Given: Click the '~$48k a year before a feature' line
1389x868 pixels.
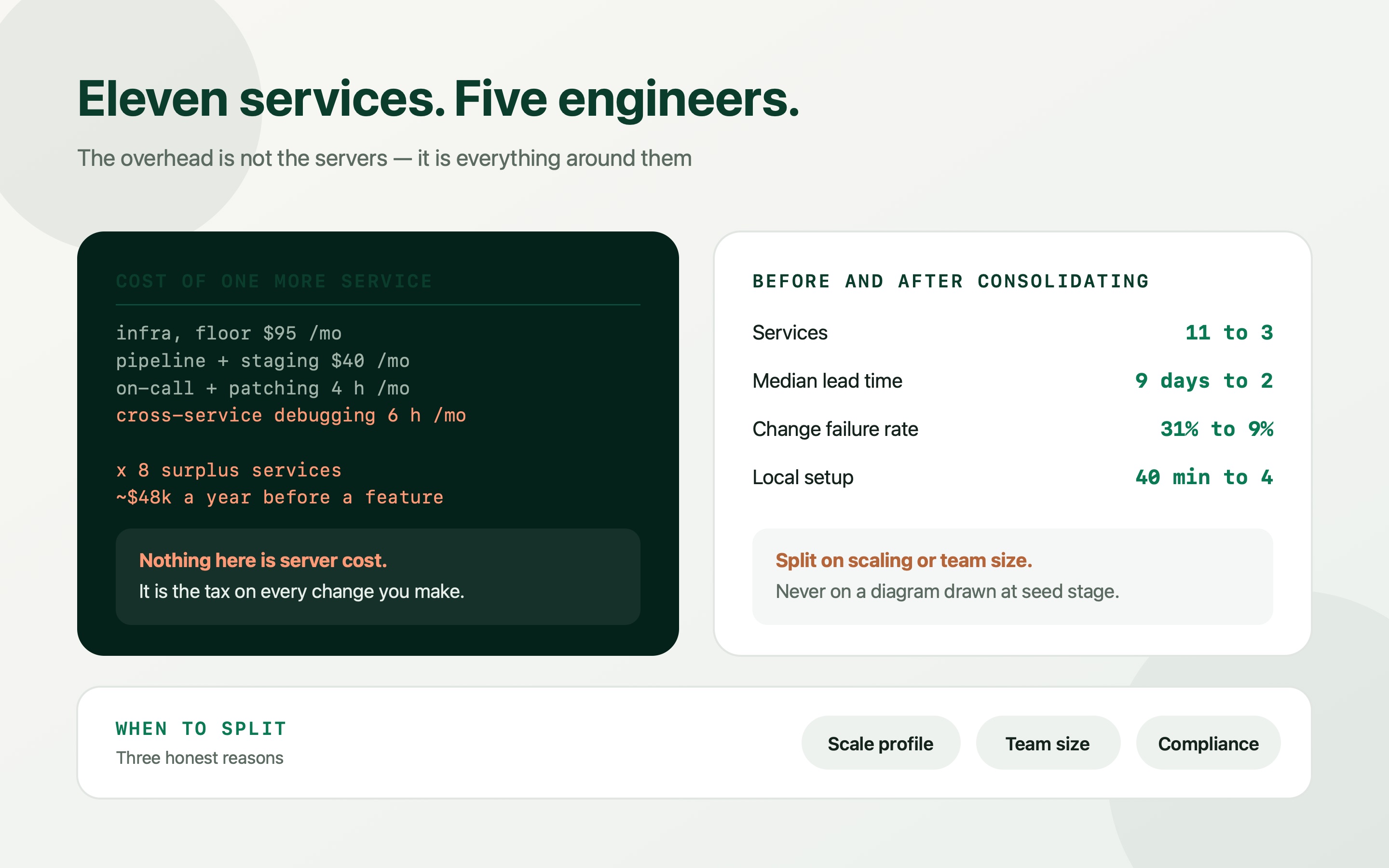Looking at the screenshot, I should pos(280,497).
